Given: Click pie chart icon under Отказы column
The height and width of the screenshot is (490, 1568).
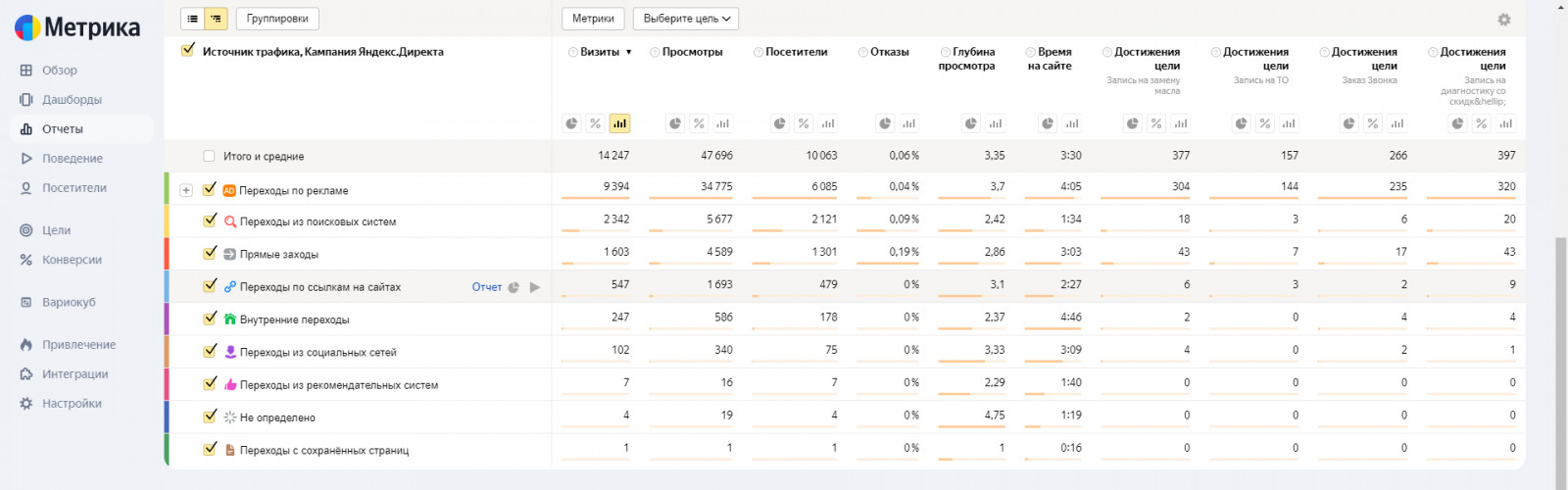Looking at the screenshot, I should 885,123.
